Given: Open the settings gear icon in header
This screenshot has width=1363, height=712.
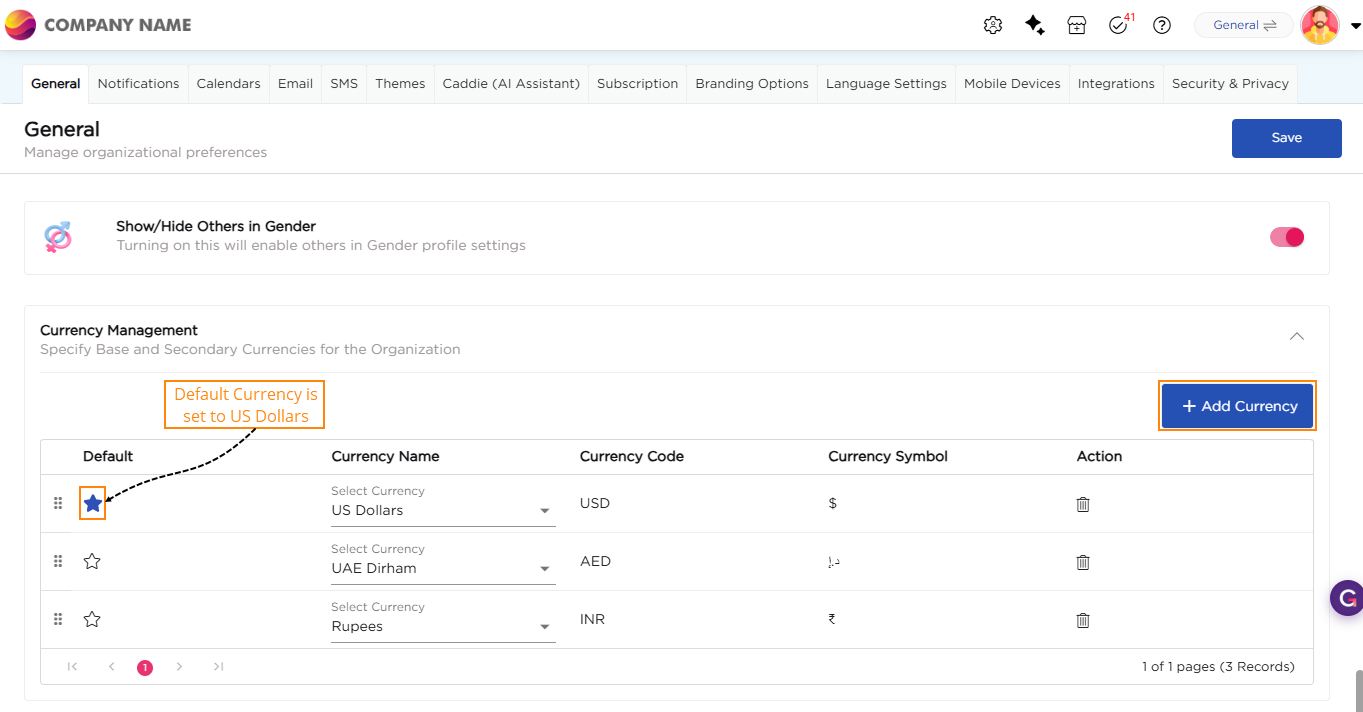Looking at the screenshot, I should 993,26.
